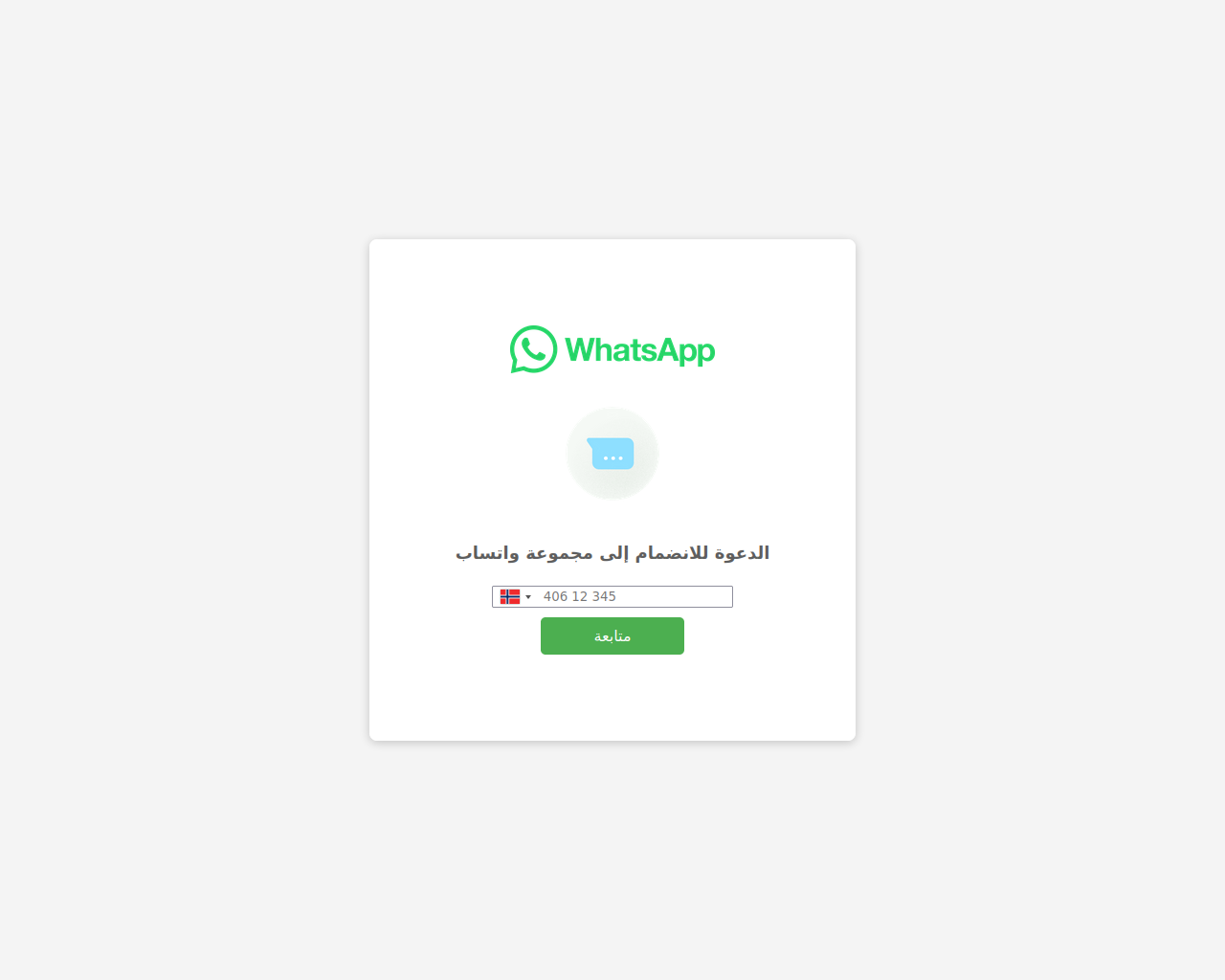
Task: Click the handset inside the WhatsApp logo
Action: (x=533, y=348)
